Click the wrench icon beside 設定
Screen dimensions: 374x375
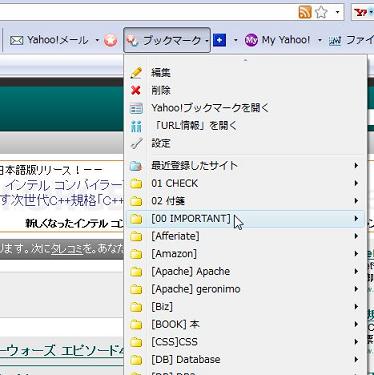(x=136, y=143)
